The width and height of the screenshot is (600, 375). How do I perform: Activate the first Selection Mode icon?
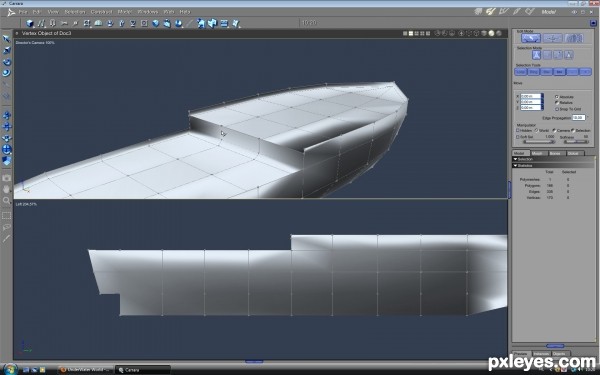pyautogui.click(x=536, y=55)
